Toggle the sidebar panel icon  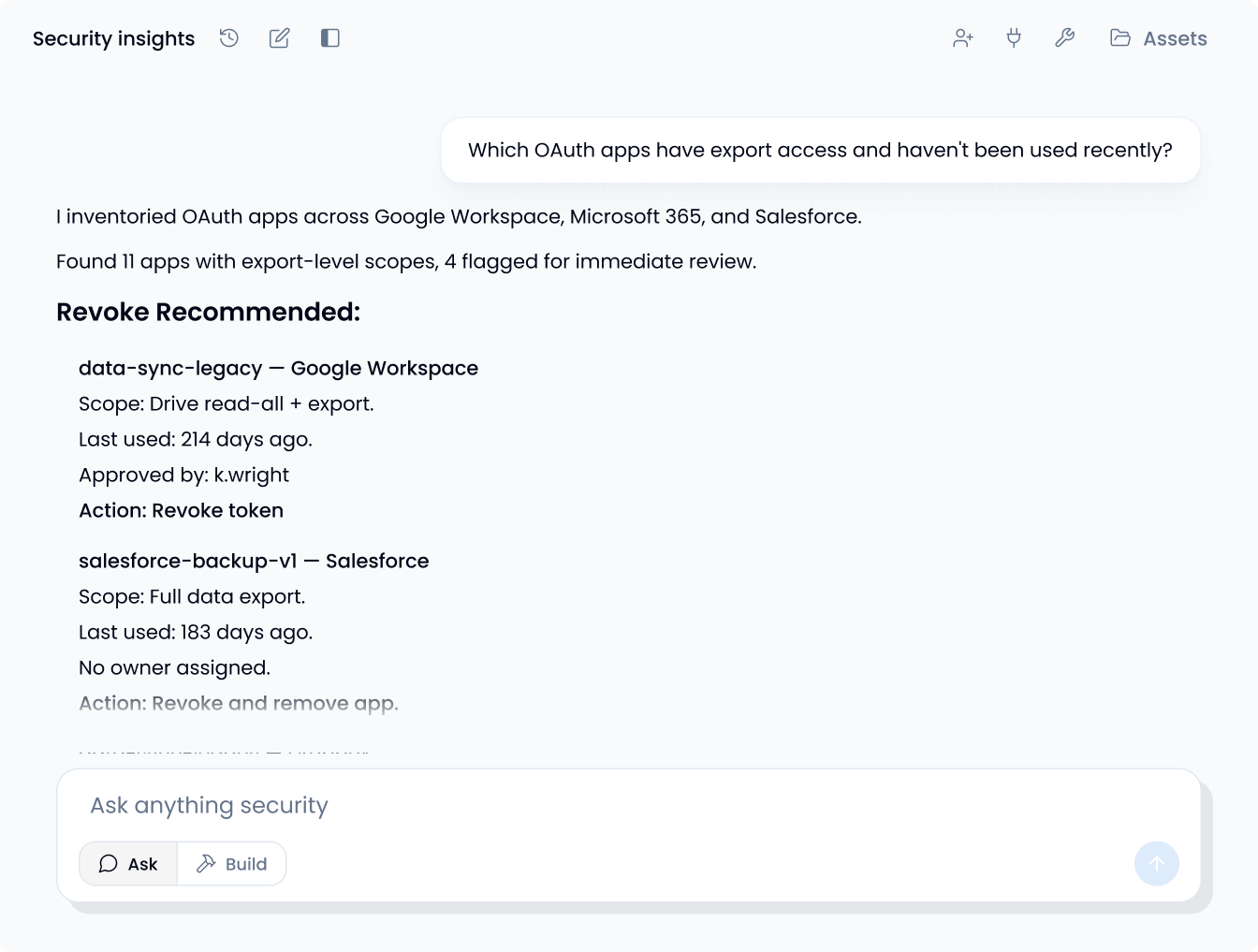329,38
